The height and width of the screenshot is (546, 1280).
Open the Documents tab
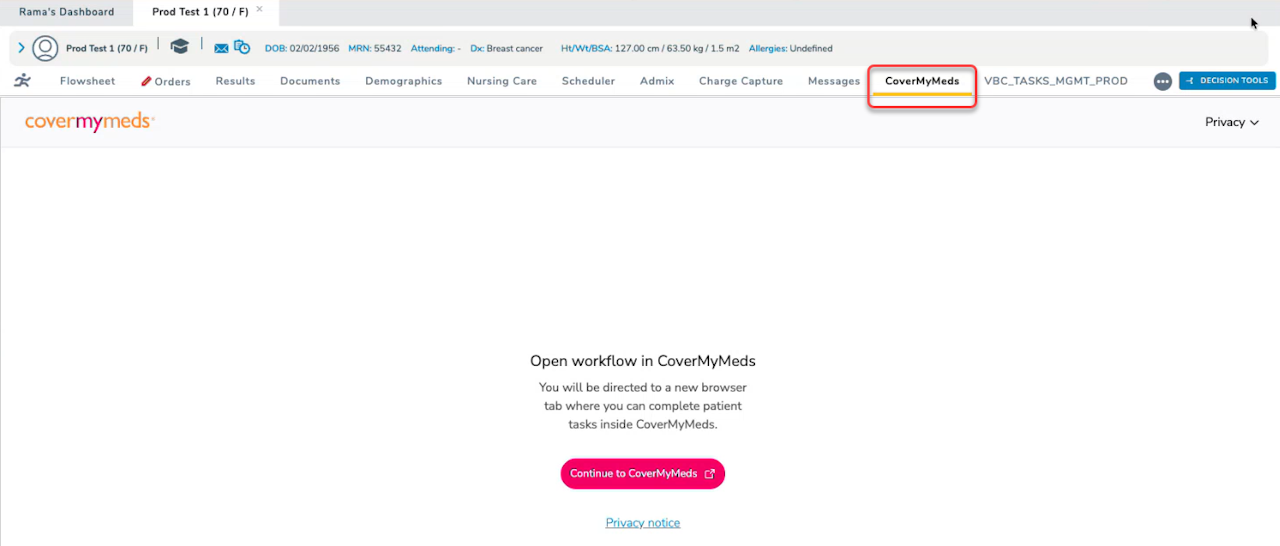pos(310,81)
